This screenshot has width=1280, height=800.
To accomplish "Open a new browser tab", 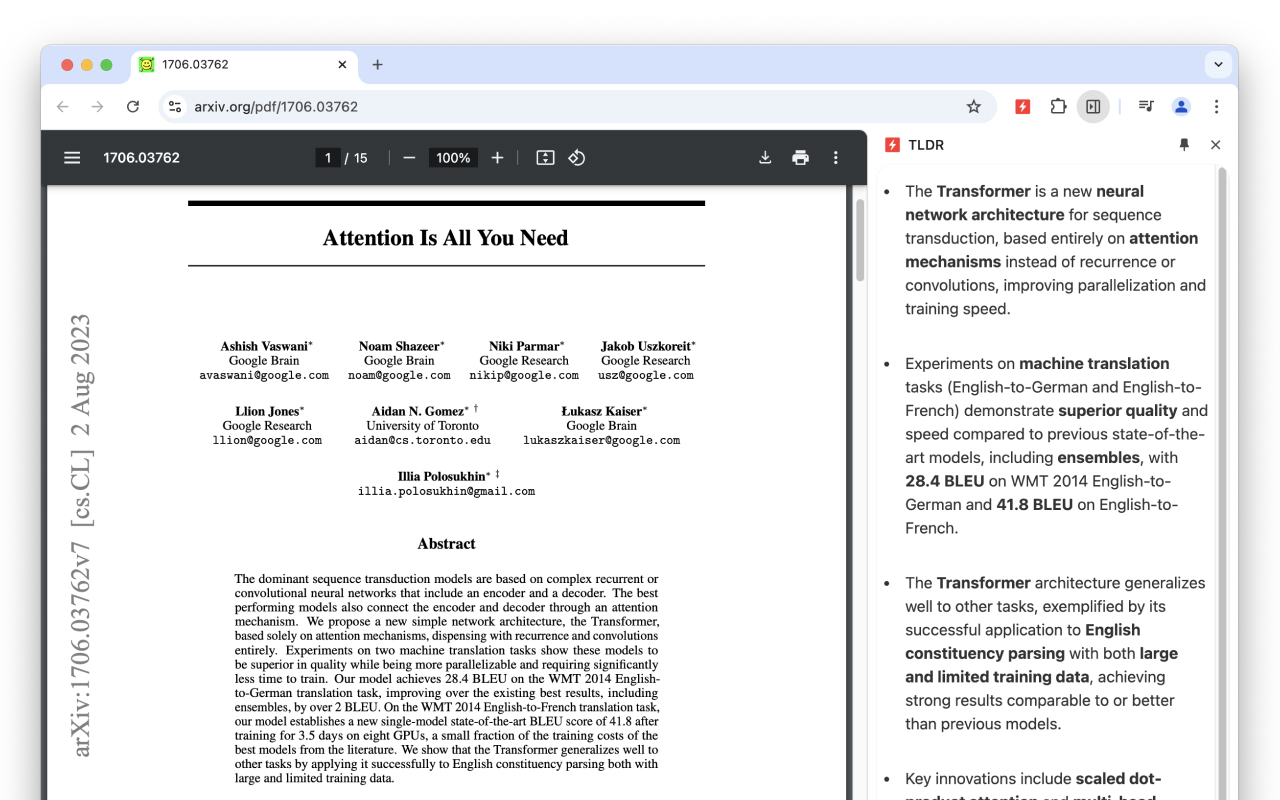I will coord(378,64).
